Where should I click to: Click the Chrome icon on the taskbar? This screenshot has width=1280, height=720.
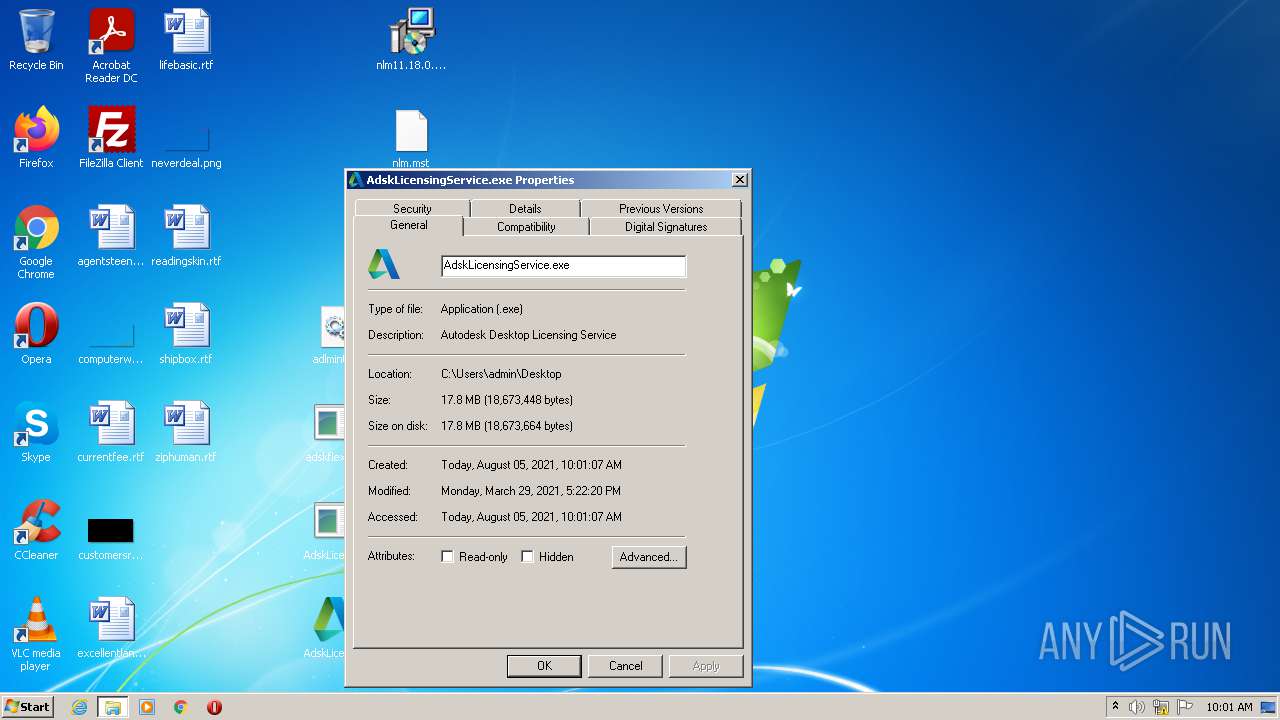pyautogui.click(x=181, y=707)
